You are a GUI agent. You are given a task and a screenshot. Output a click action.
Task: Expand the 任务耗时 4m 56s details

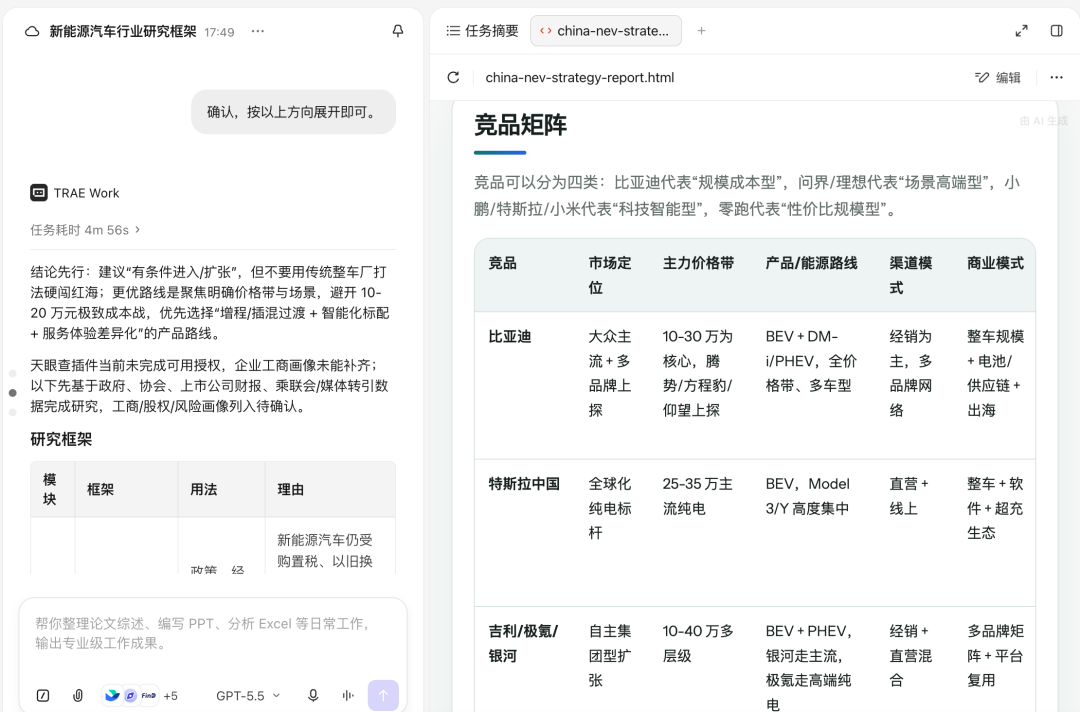pyautogui.click(x=85, y=230)
